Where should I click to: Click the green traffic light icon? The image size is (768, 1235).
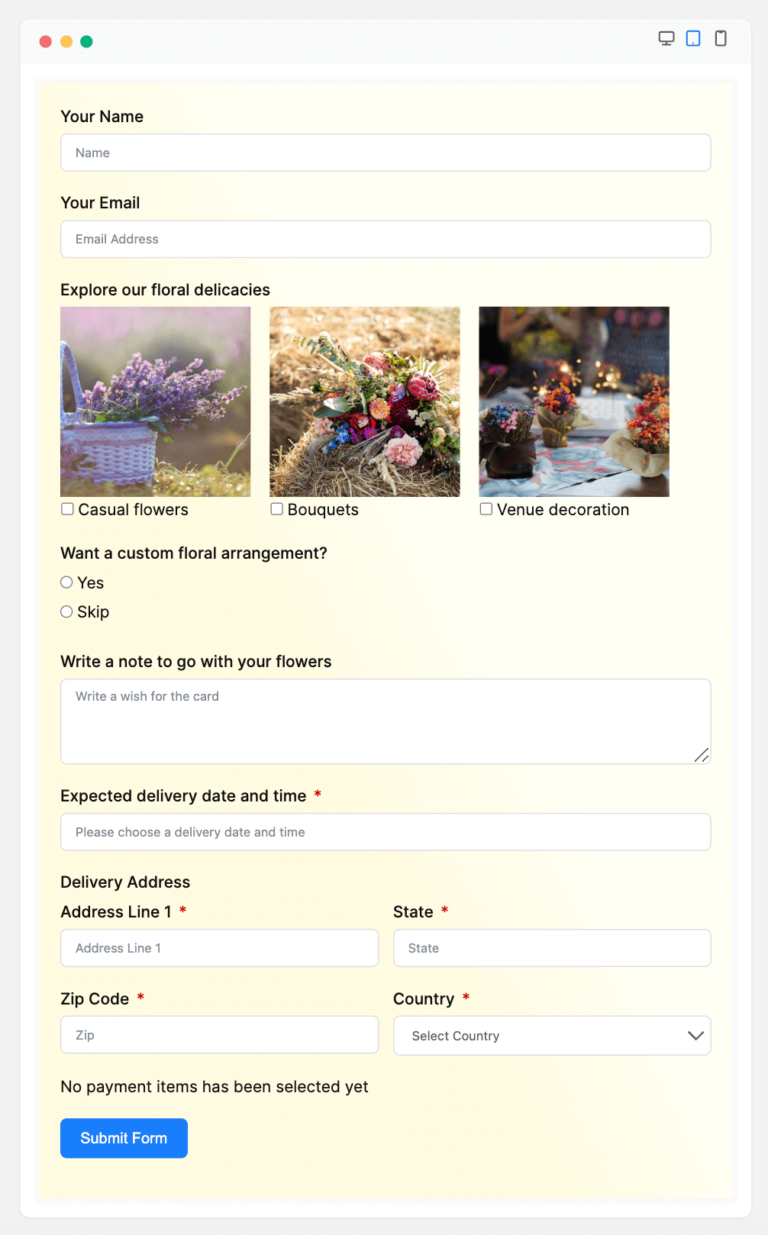pos(86,42)
